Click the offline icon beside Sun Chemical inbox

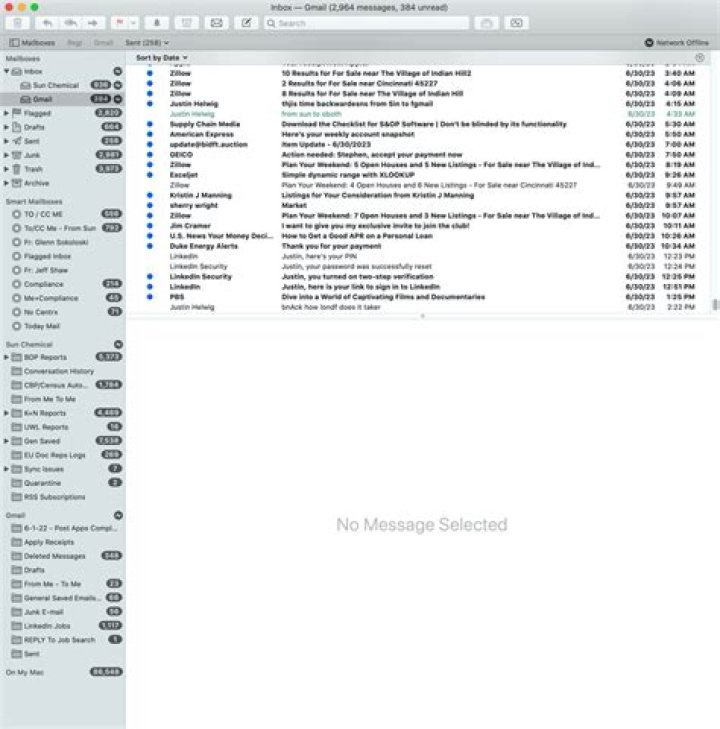[118, 85]
